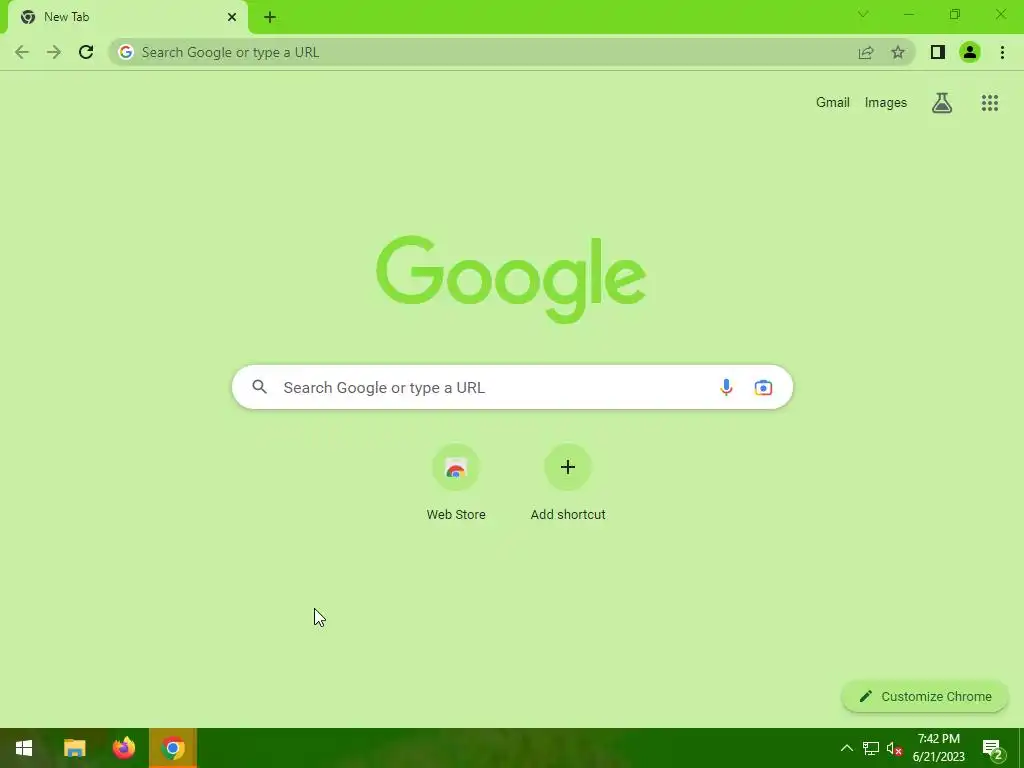Click Customize Chrome button
Screen dimensions: 1024x768
(925, 696)
